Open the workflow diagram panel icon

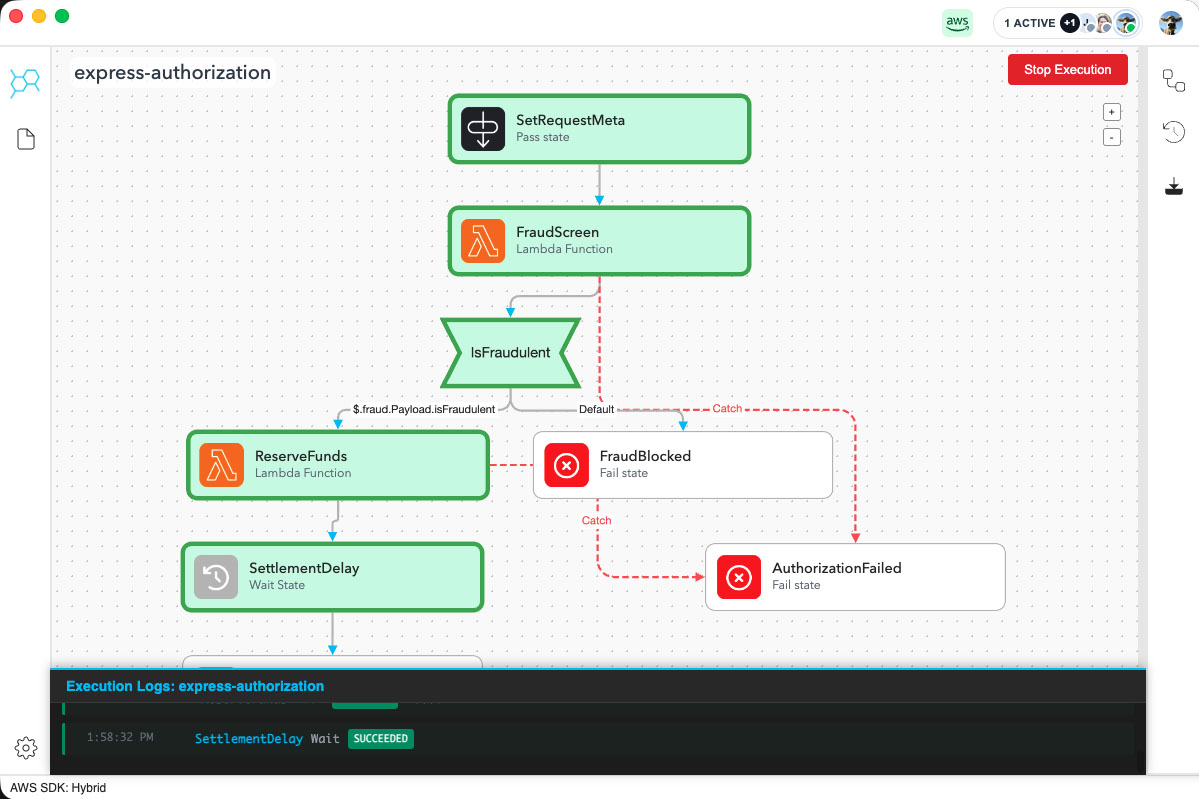[x=1174, y=80]
